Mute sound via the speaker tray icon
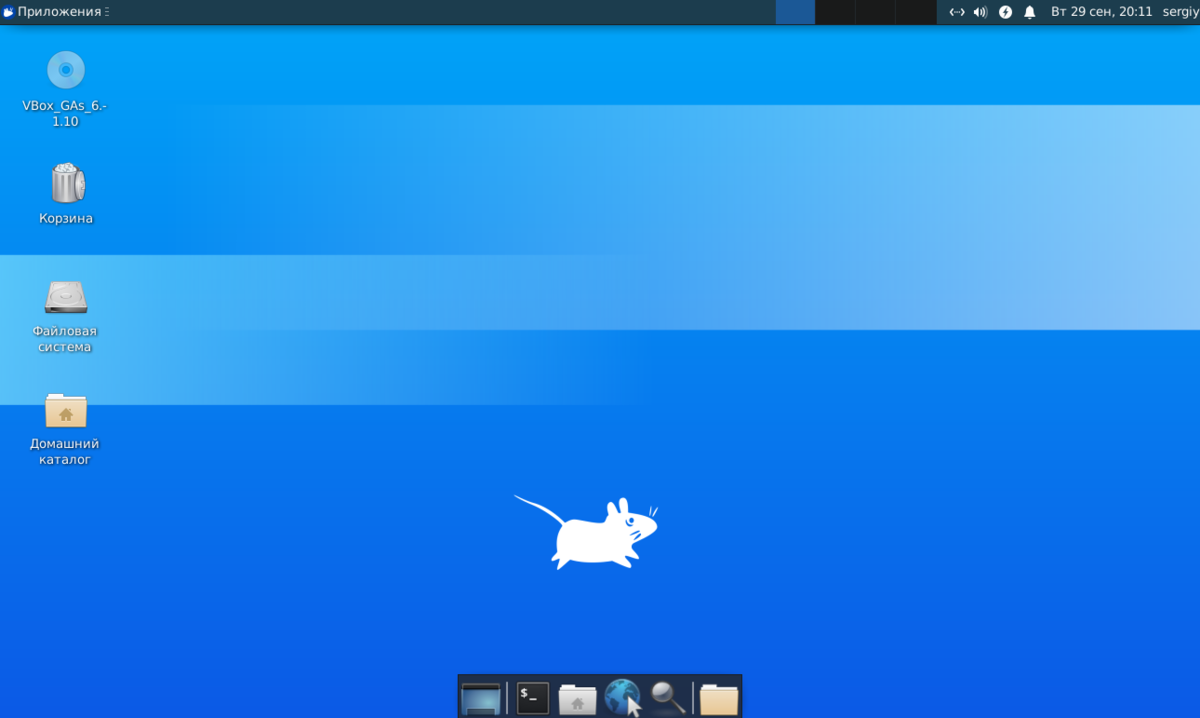The image size is (1200, 718). pyautogui.click(x=979, y=12)
